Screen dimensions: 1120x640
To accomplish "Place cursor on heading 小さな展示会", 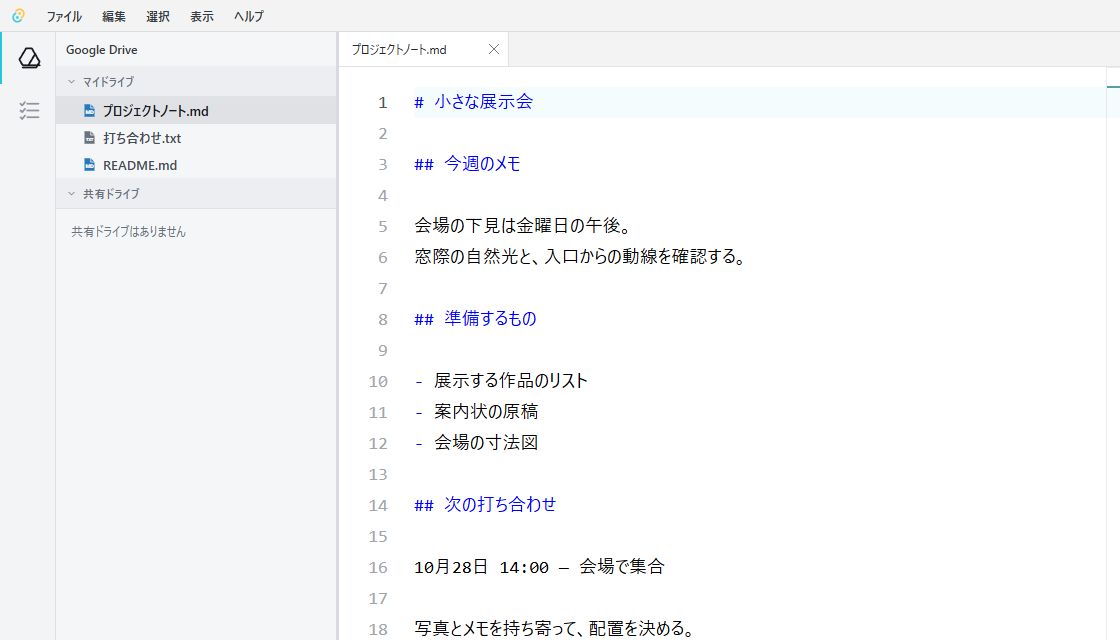I will 474,102.
